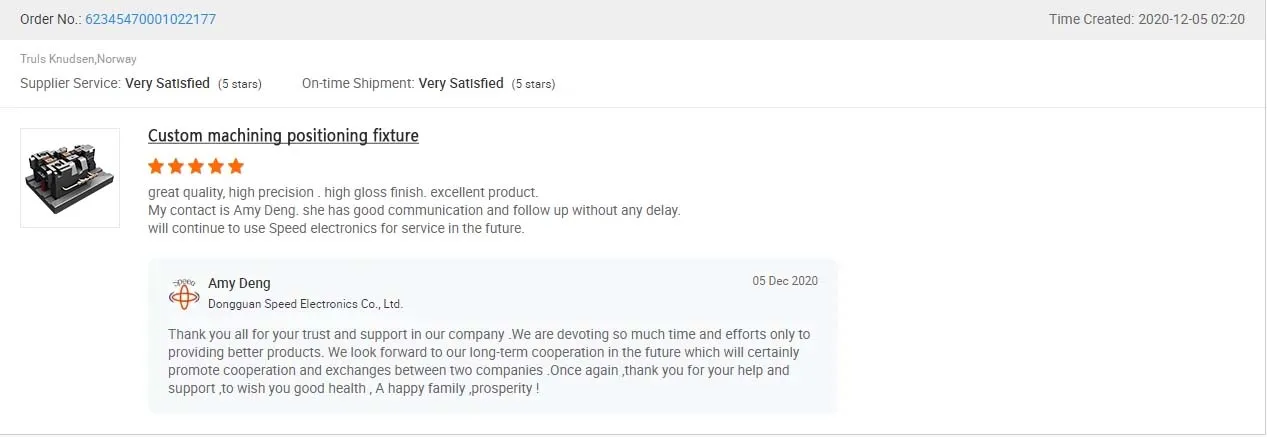Click reviewer name Truls Knudsen, Norway
This screenshot has width=1267, height=437.
coord(78,59)
